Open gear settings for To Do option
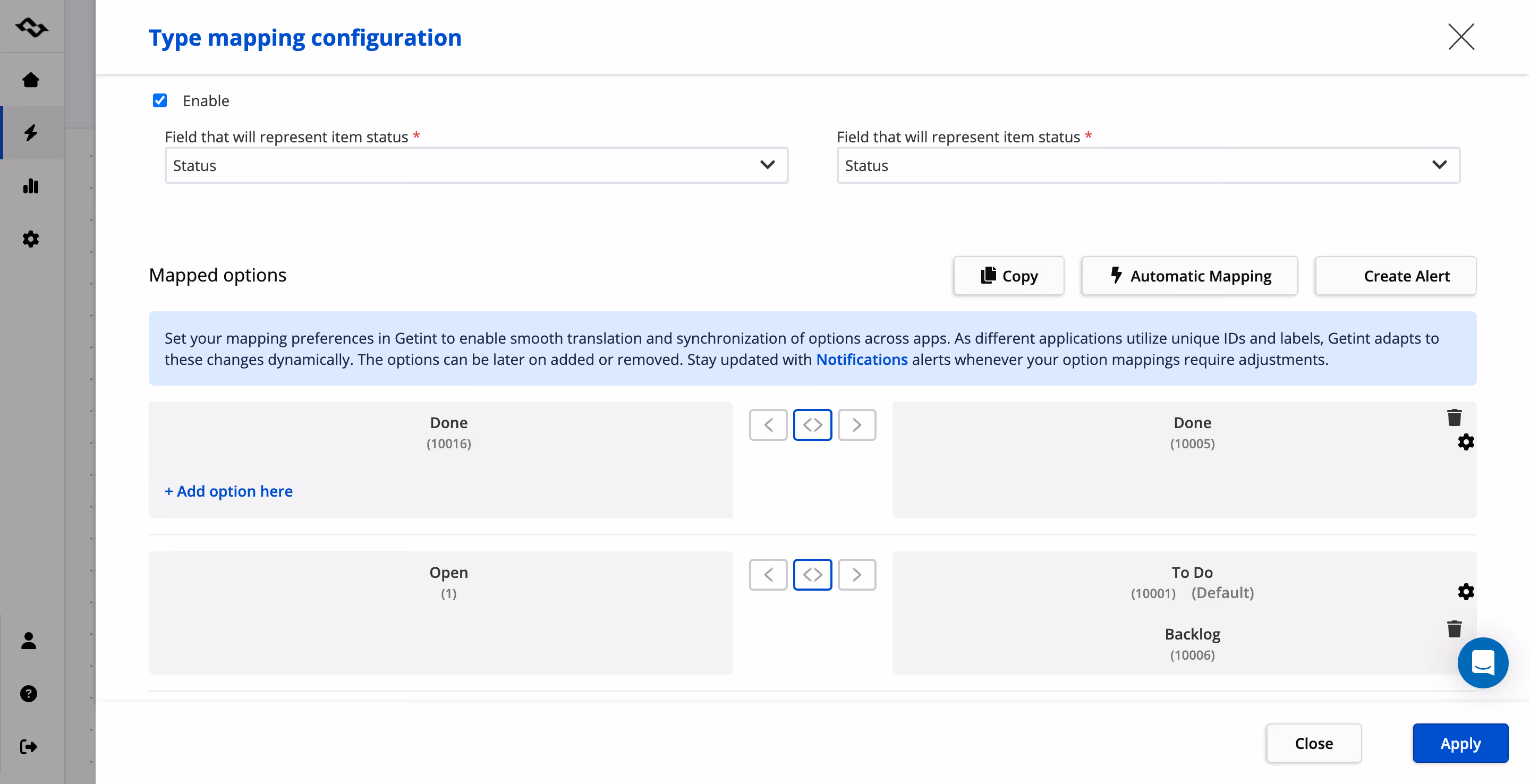 click(x=1466, y=592)
